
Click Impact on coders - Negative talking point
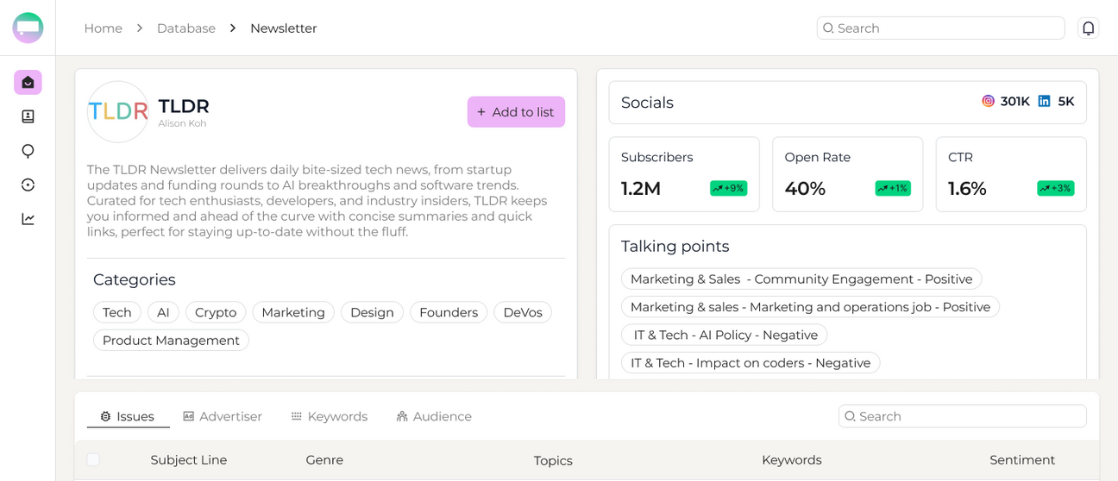pos(751,363)
